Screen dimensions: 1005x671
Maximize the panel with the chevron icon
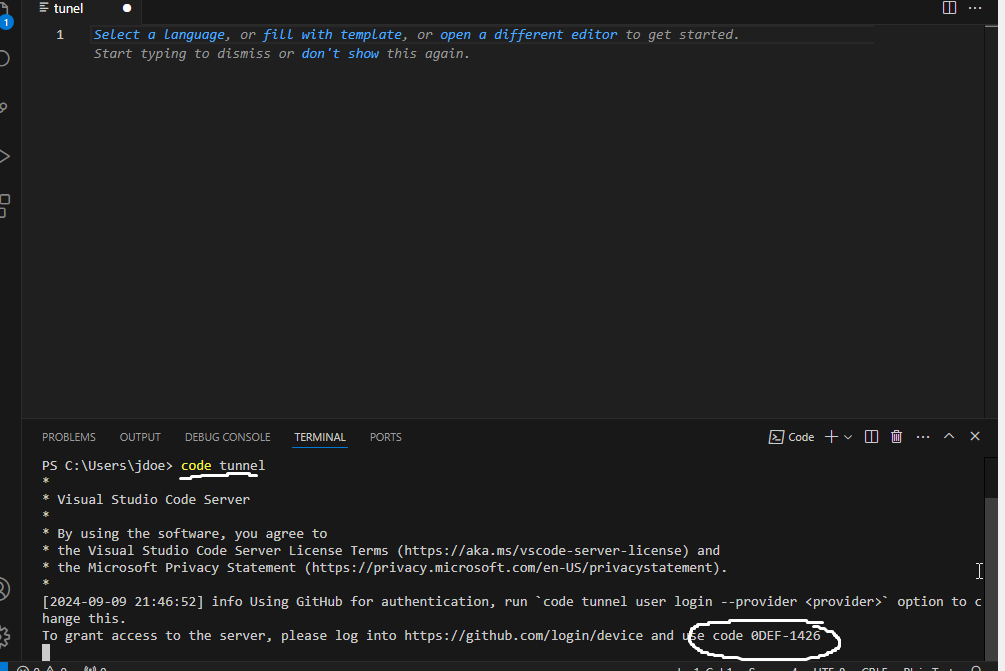pos(948,436)
